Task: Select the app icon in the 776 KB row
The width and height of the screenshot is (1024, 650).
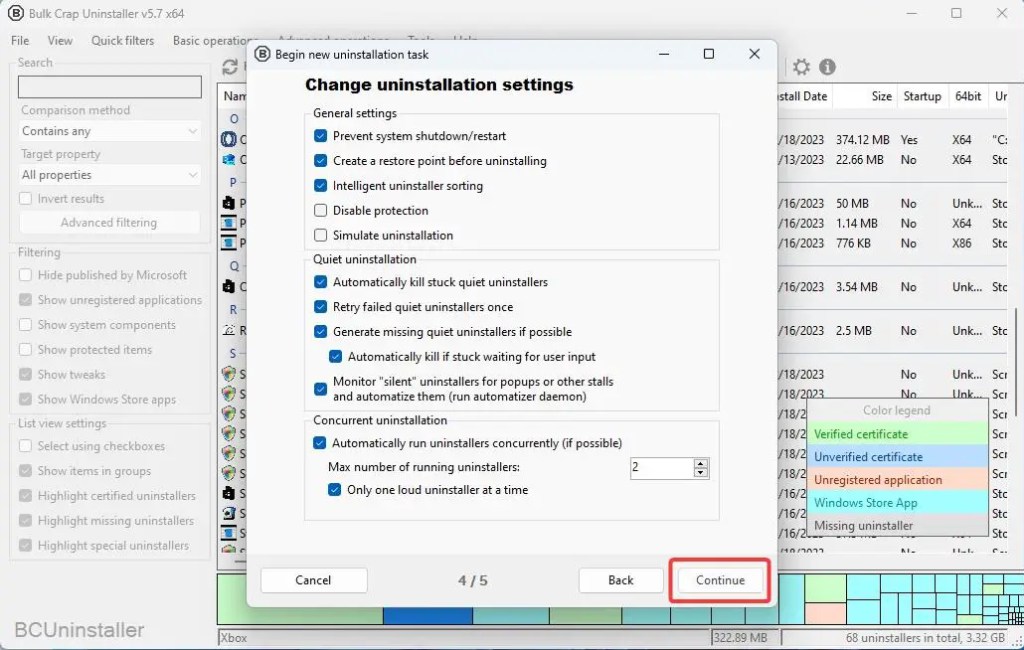Action: 229,243
